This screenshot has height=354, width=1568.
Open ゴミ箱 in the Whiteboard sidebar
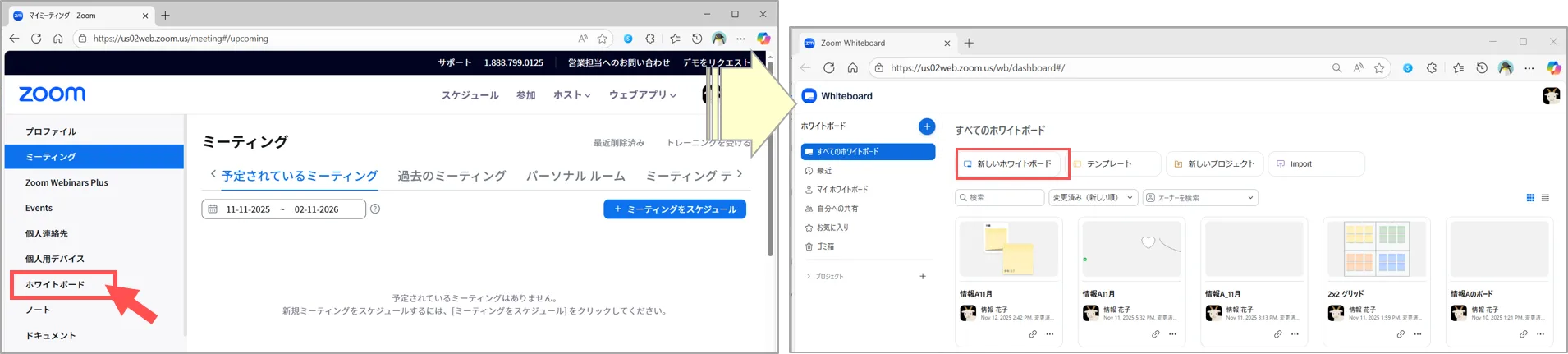pyautogui.click(x=824, y=246)
